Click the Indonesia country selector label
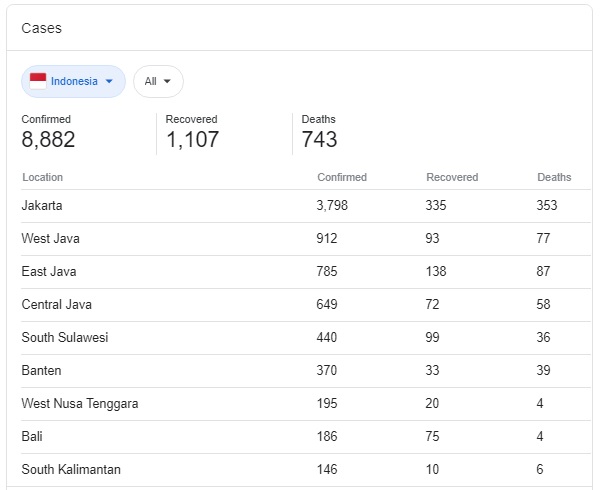600x490 pixels. [74, 81]
